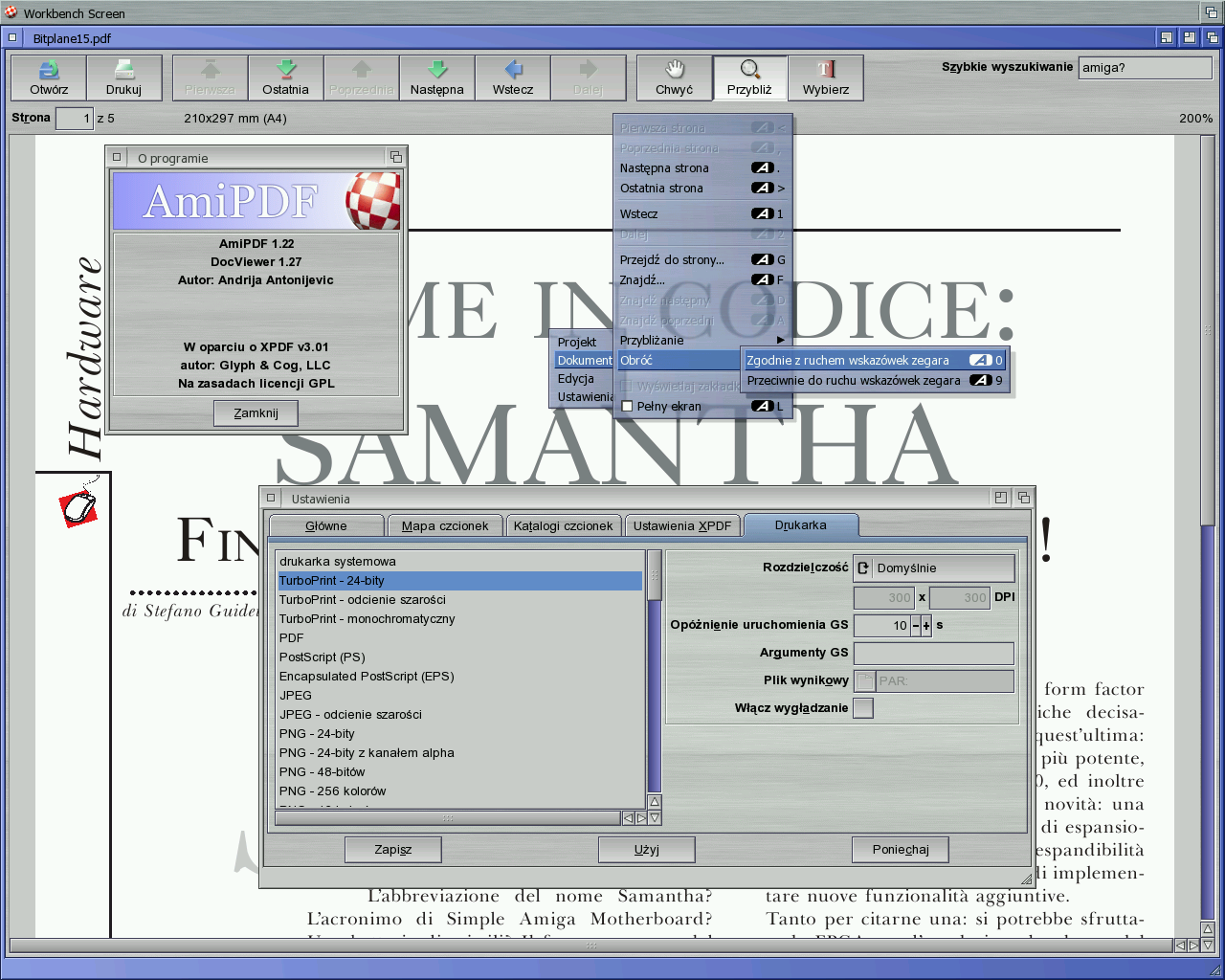Click the Szybkie wyszukiwanie search field

1145,68
